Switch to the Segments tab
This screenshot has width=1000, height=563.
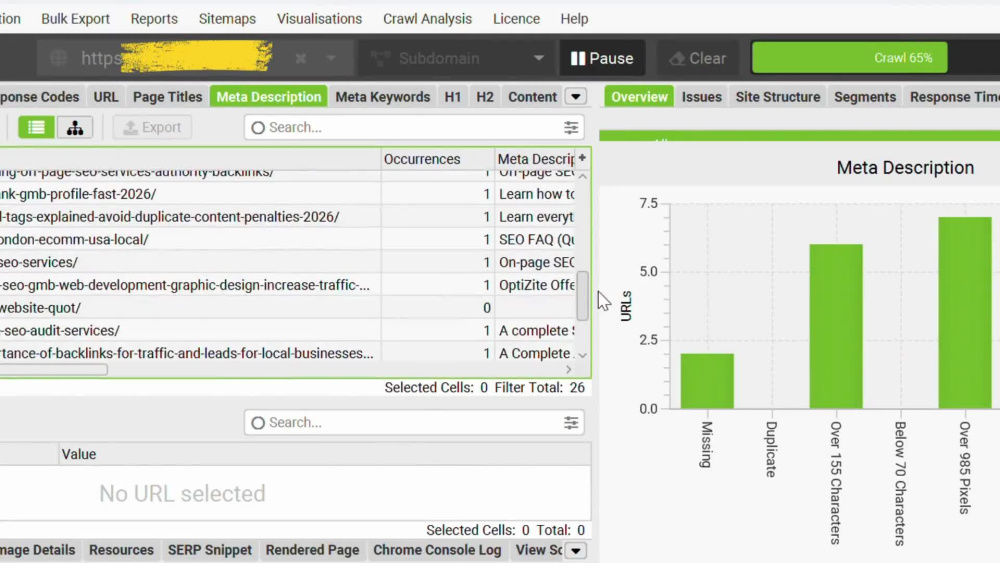click(x=865, y=97)
